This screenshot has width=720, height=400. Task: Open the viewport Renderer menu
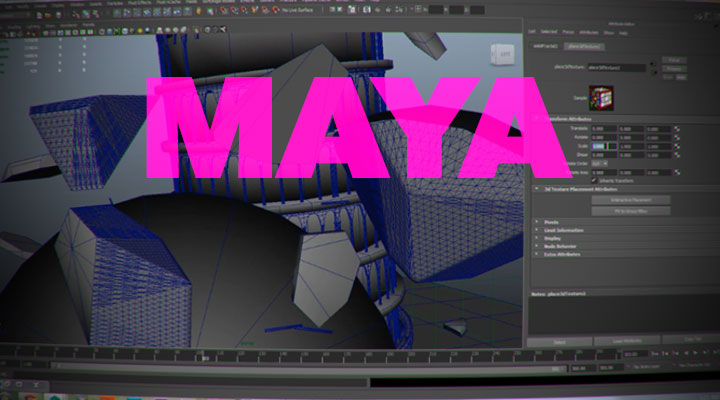pos(68,26)
